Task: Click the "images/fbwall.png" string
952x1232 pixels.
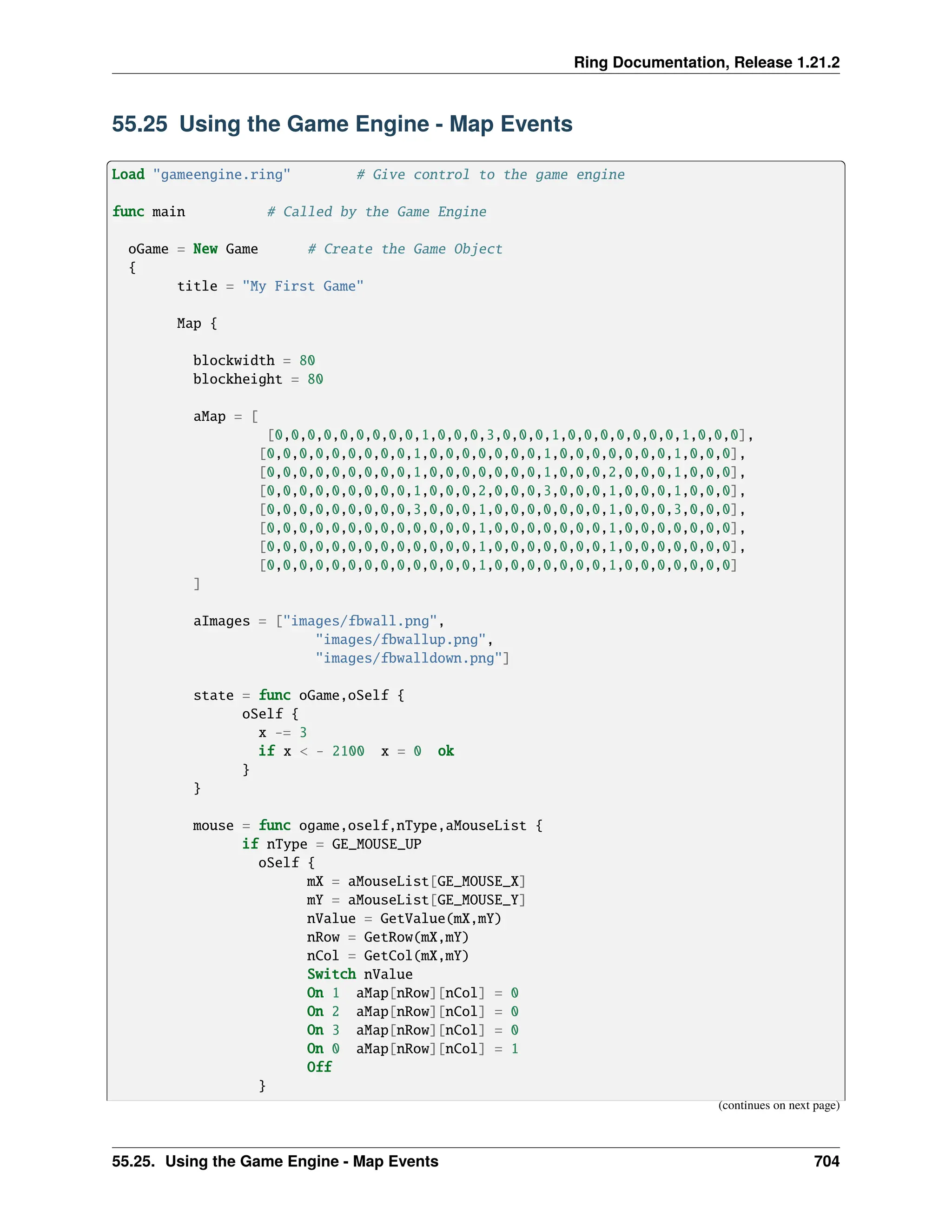Action: [360, 621]
